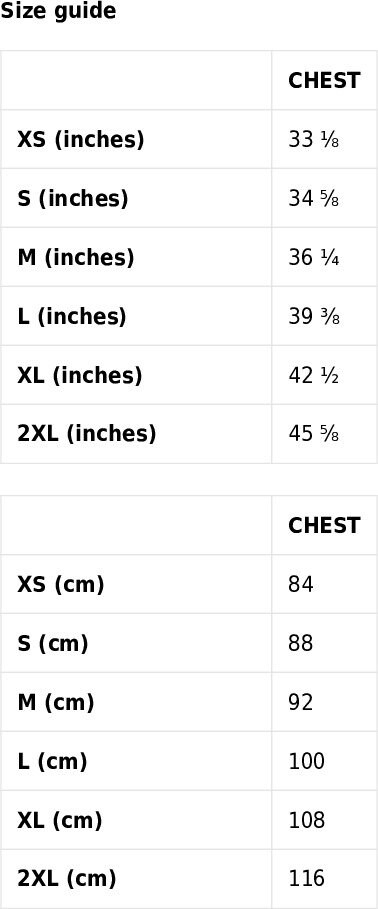This screenshot has height=909, width=378.
Task: Click the 39 ⅜ chest value
Action: tap(313, 317)
